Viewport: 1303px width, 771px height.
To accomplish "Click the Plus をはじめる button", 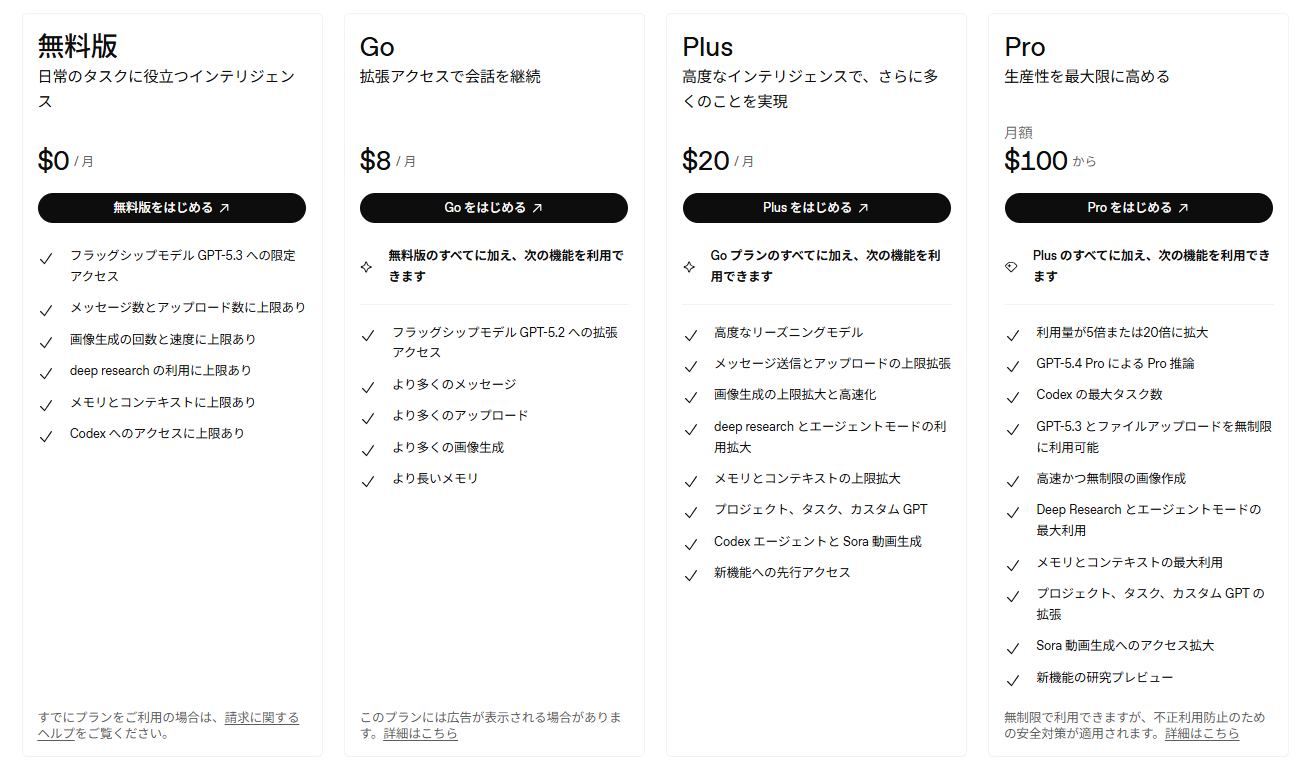I will (816, 208).
